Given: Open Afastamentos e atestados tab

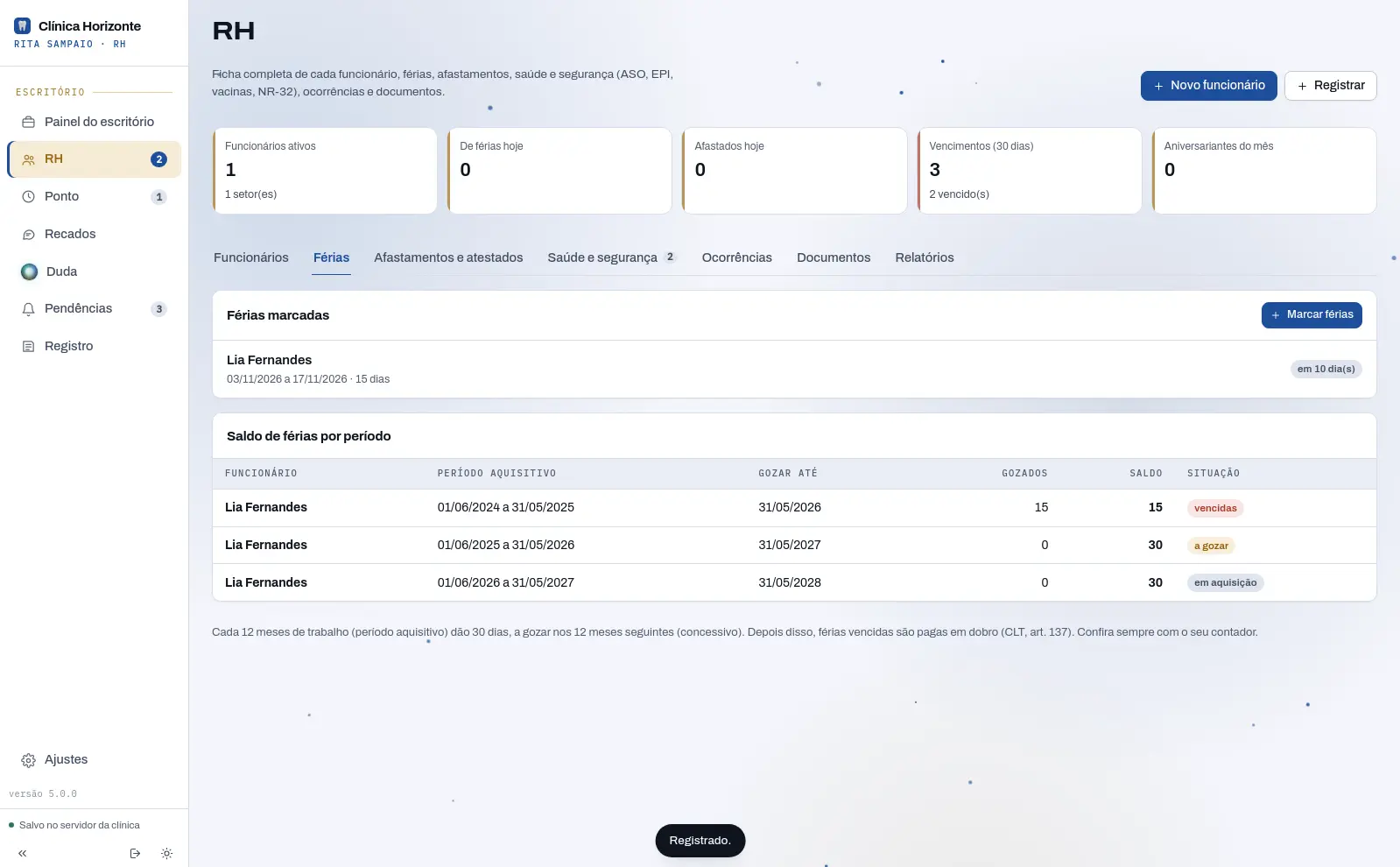Looking at the screenshot, I should pyautogui.click(x=448, y=257).
